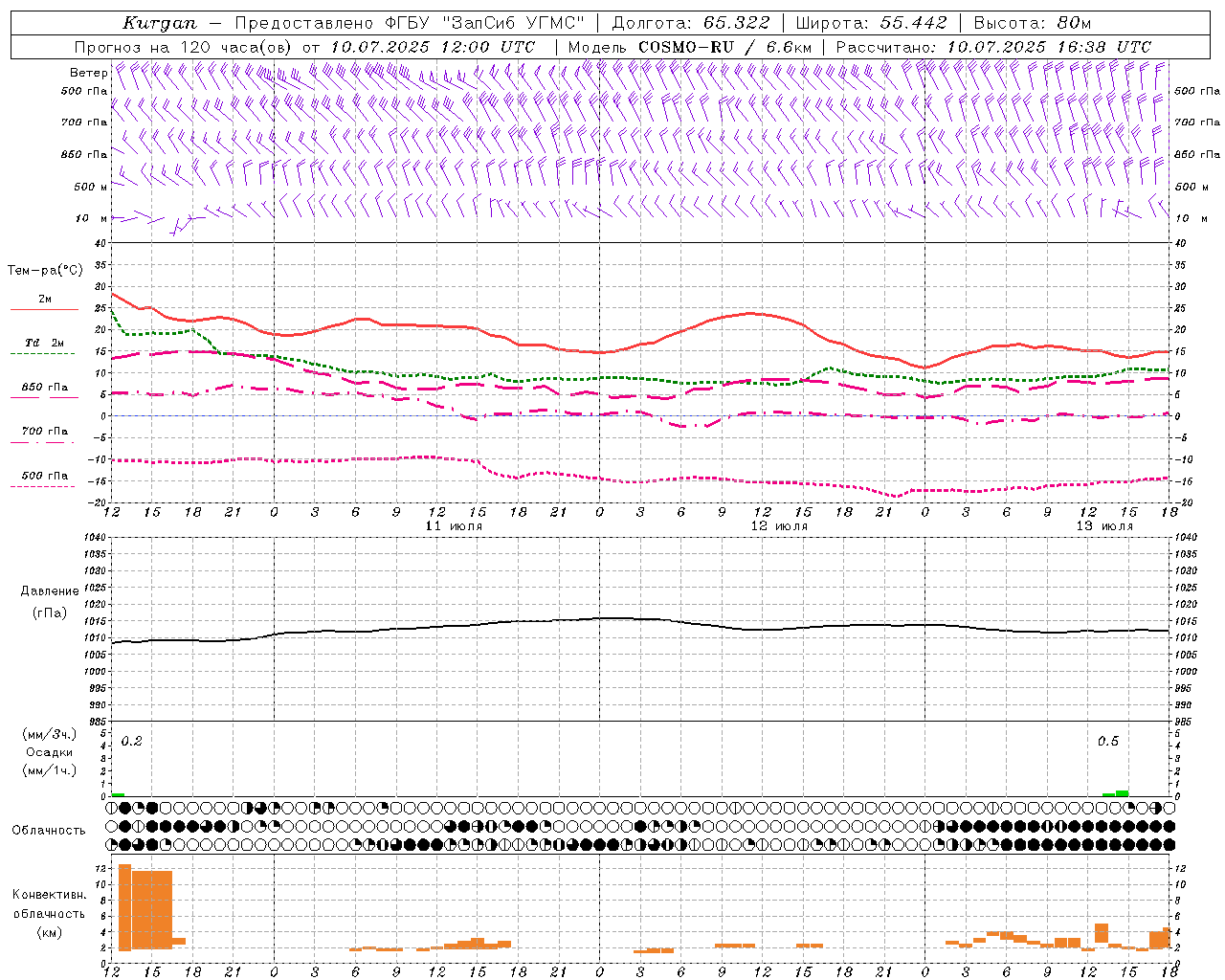Click the "(мм/3ч.)" precipitation unit label
Image resolution: width=1225 pixels, height=980 pixels.
50,734
